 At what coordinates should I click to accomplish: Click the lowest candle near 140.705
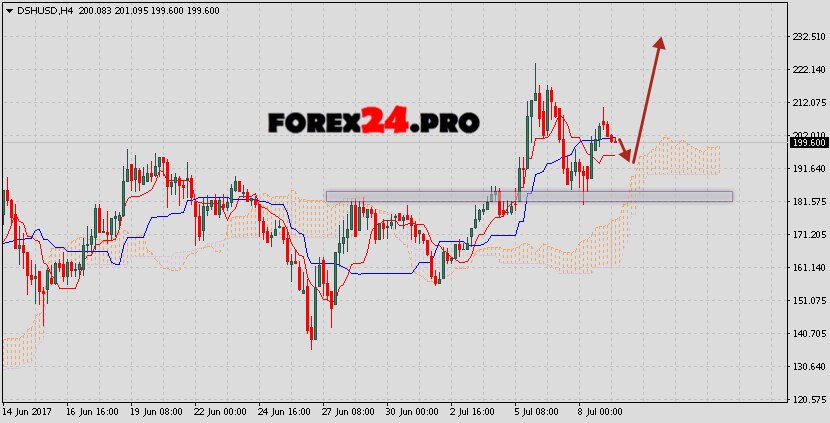coord(311,335)
